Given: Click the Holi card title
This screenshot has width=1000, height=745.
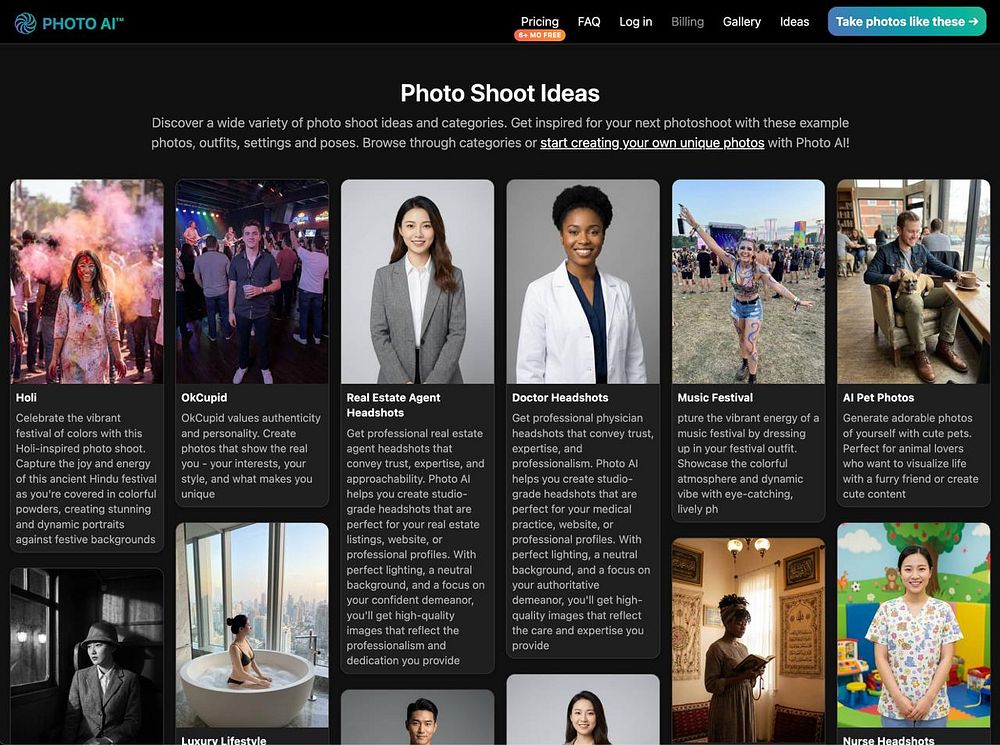Looking at the screenshot, I should coord(26,397).
